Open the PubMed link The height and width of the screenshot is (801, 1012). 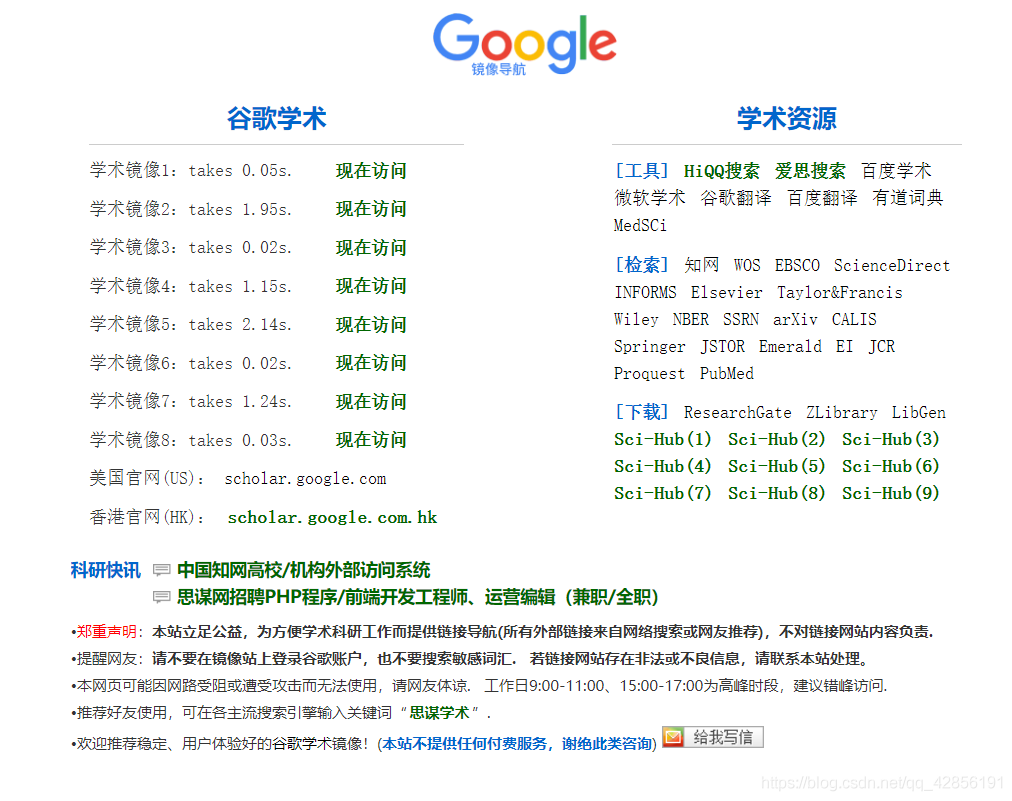click(727, 374)
